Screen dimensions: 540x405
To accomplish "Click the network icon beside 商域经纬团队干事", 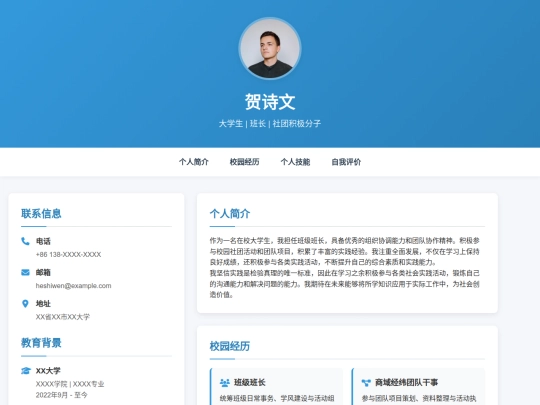I will pos(366,382).
